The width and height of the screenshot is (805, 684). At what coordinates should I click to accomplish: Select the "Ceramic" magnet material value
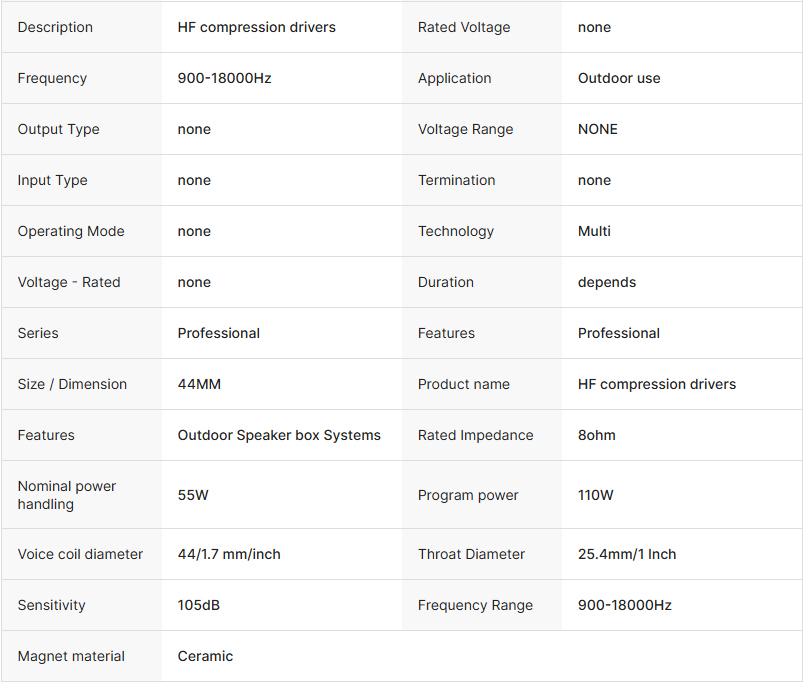[x=205, y=656]
